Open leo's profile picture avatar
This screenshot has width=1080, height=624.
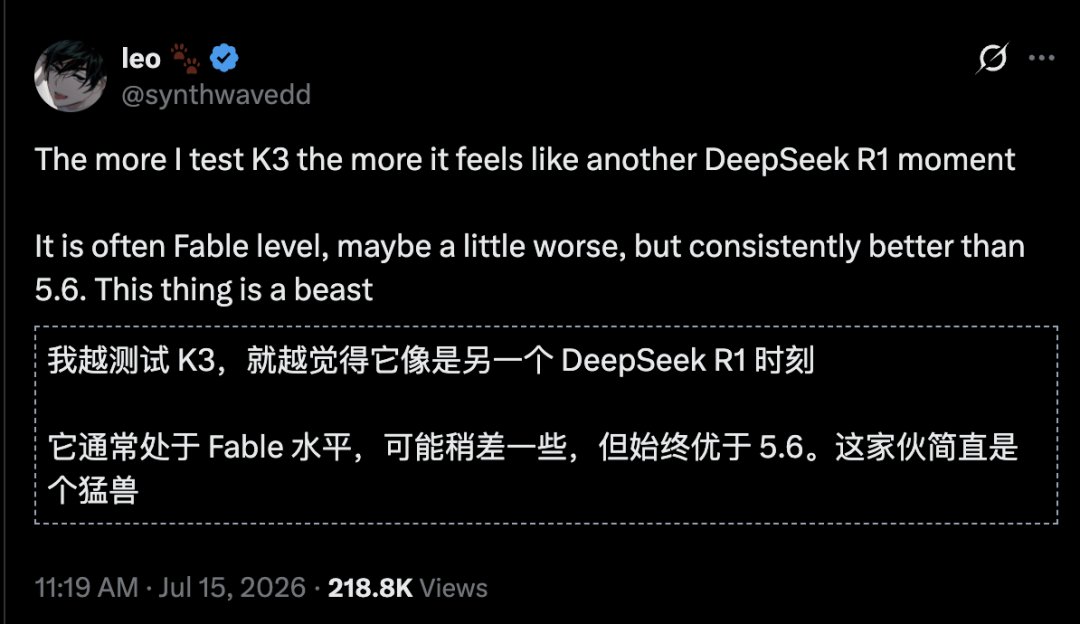point(70,76)
